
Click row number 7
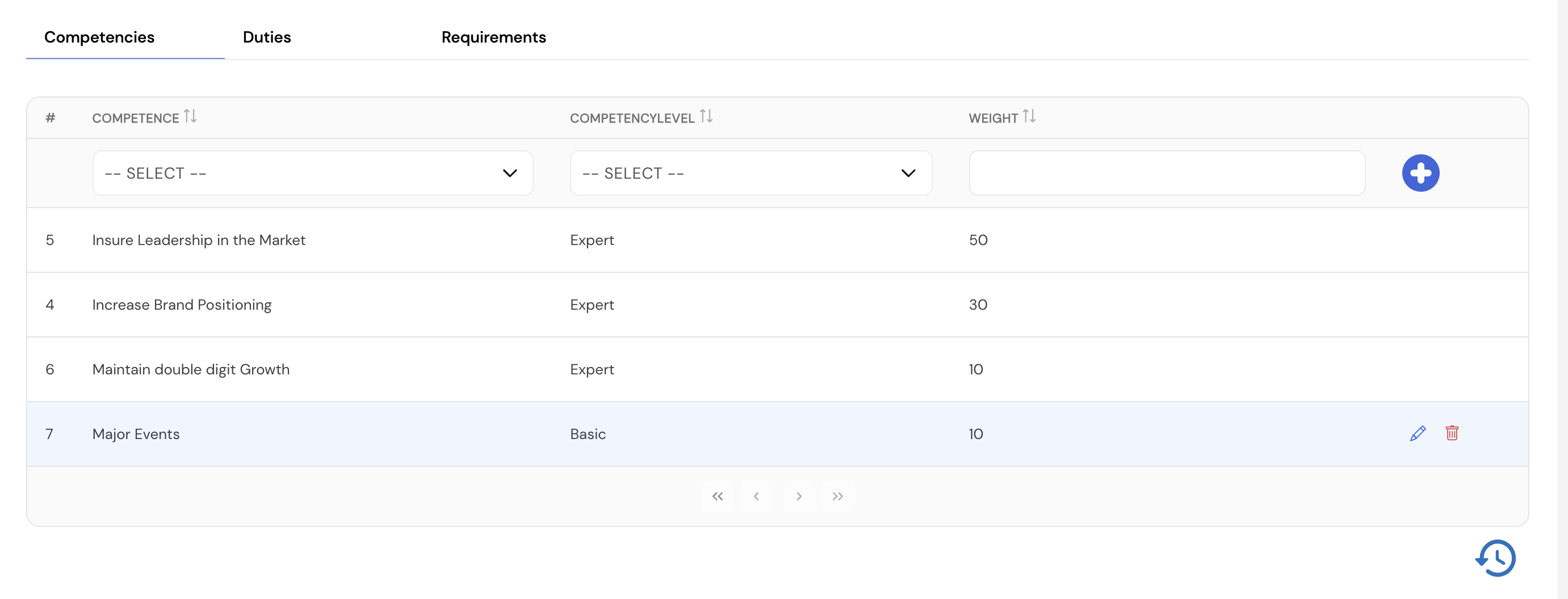(x=49, y=434)
